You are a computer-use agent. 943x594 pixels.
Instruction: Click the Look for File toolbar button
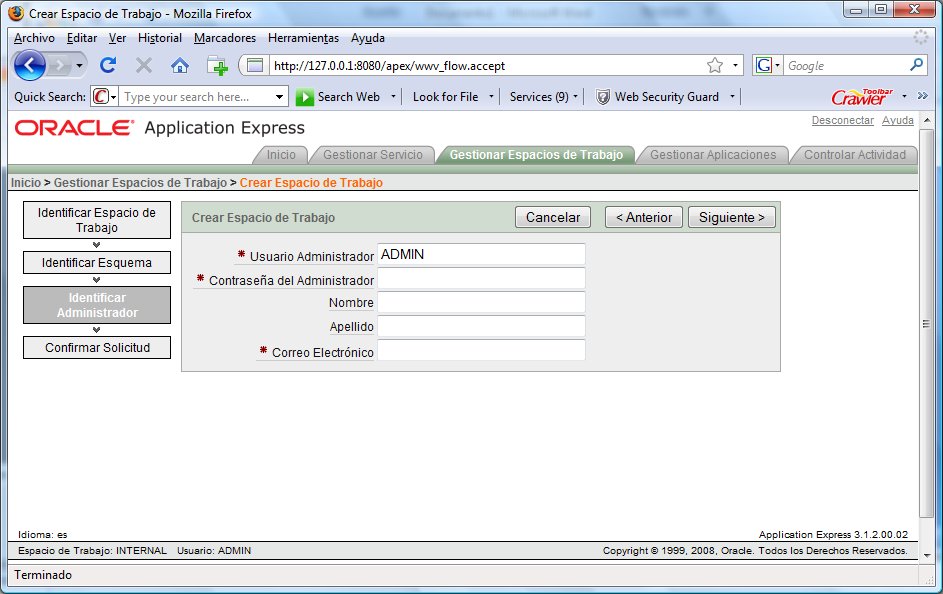(445, 97)
